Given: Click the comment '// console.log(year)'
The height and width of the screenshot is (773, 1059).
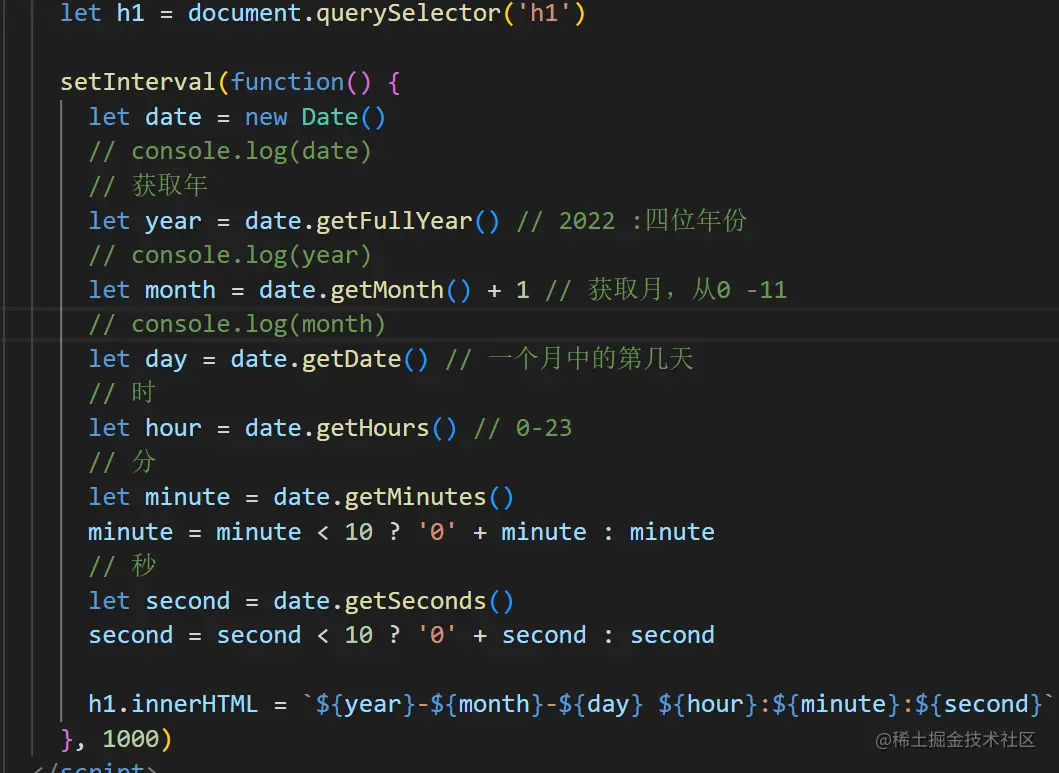Looking at the screenshot, I should click(x=230, y=256).
